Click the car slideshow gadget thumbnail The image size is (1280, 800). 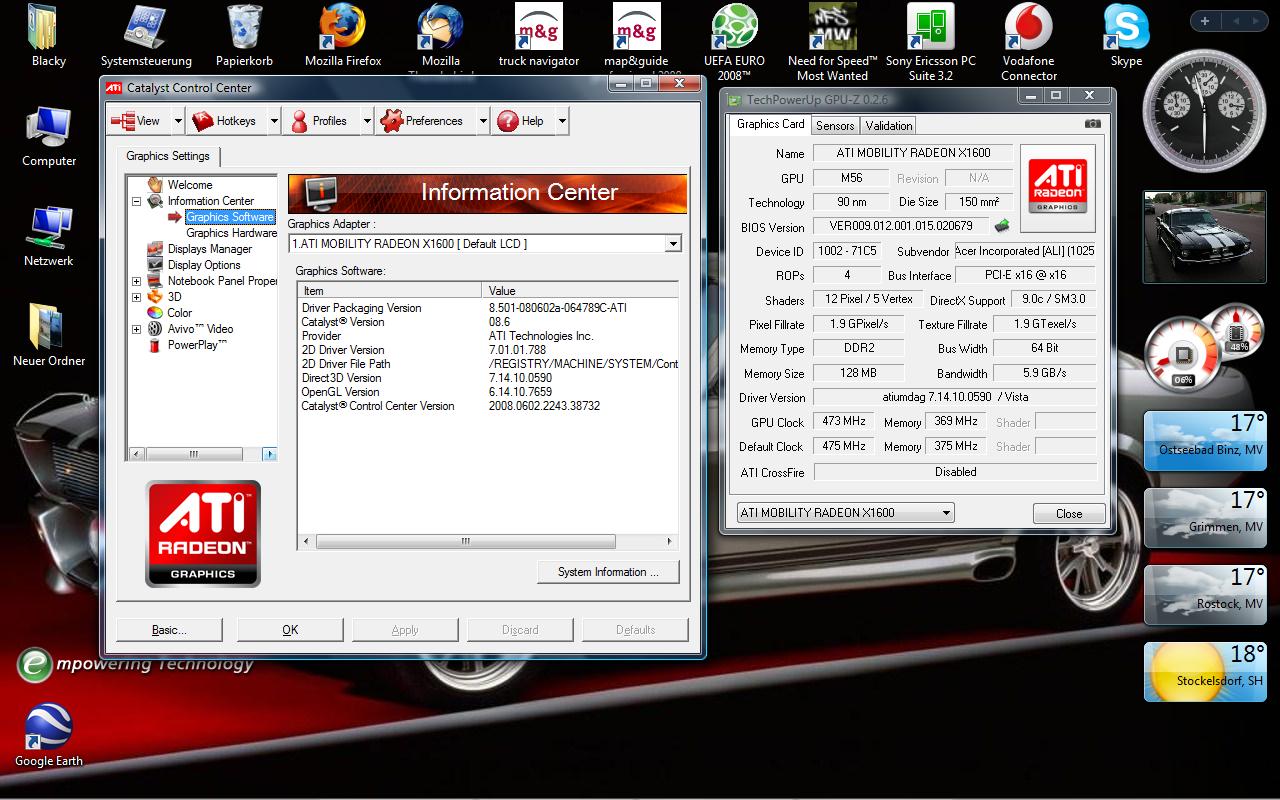[x=1204, y=237]
